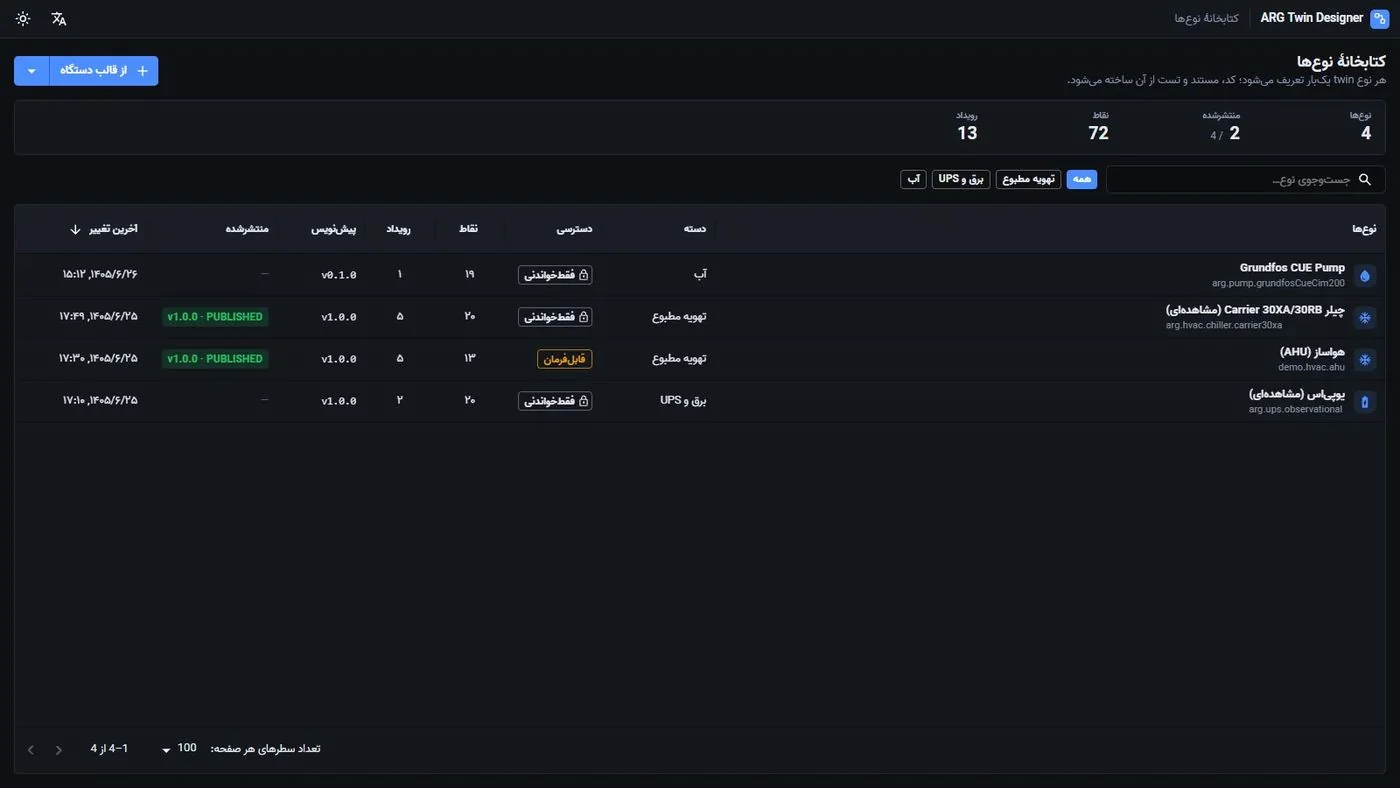Open the هواساز (AHU) type

(x=1312, y=352)
